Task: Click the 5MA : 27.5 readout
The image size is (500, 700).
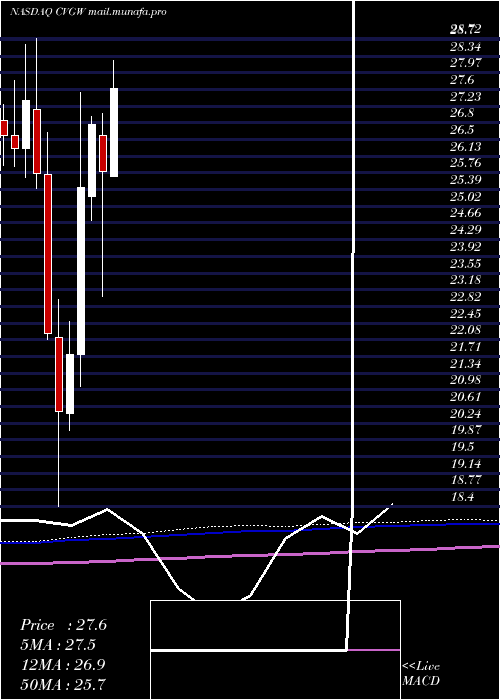Action: click(x=59, y=645)
